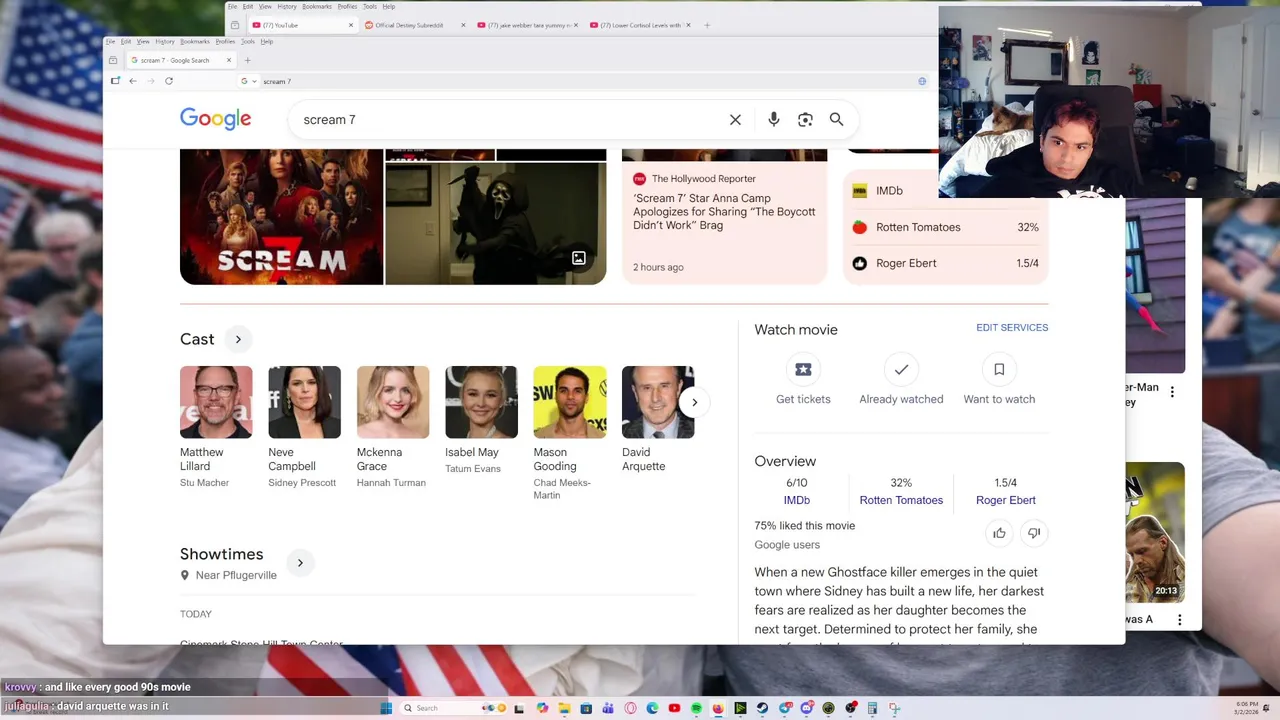
Task: Open Rotten Tomatoes 32% rating row
Action: [x=945, y=227]
